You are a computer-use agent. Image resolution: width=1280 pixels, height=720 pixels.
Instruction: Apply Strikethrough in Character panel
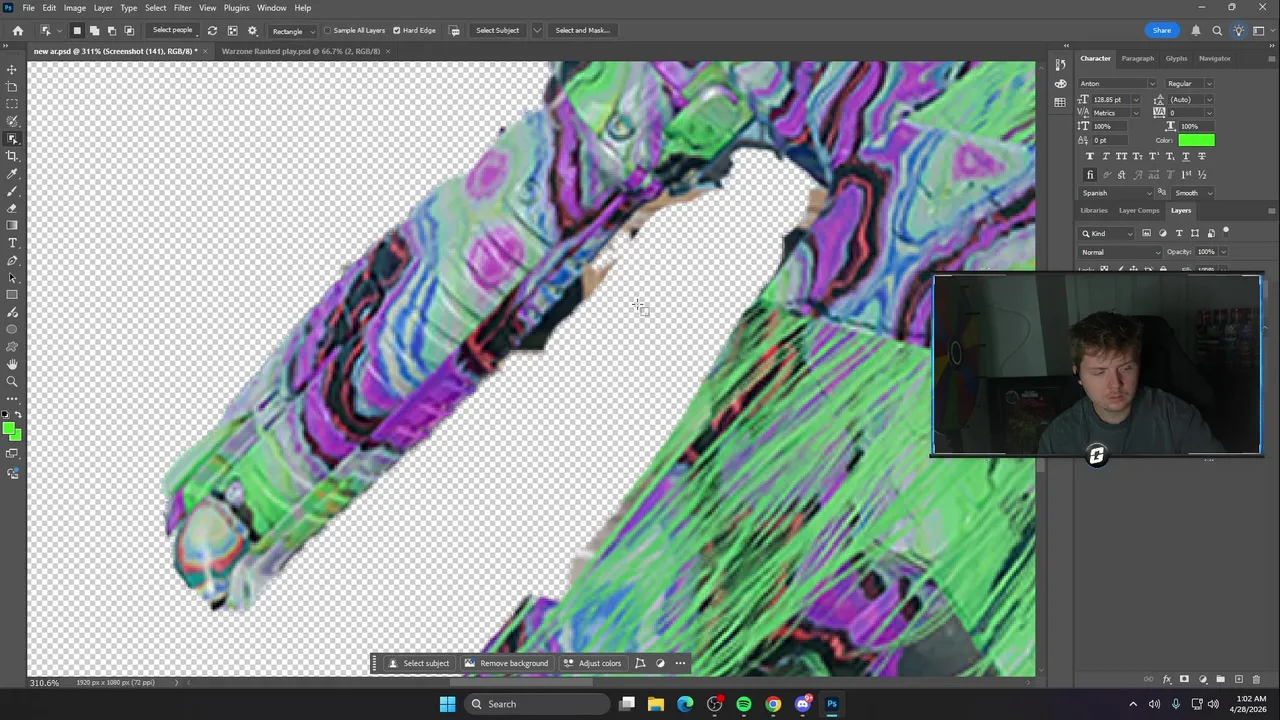click(1202, 156)
